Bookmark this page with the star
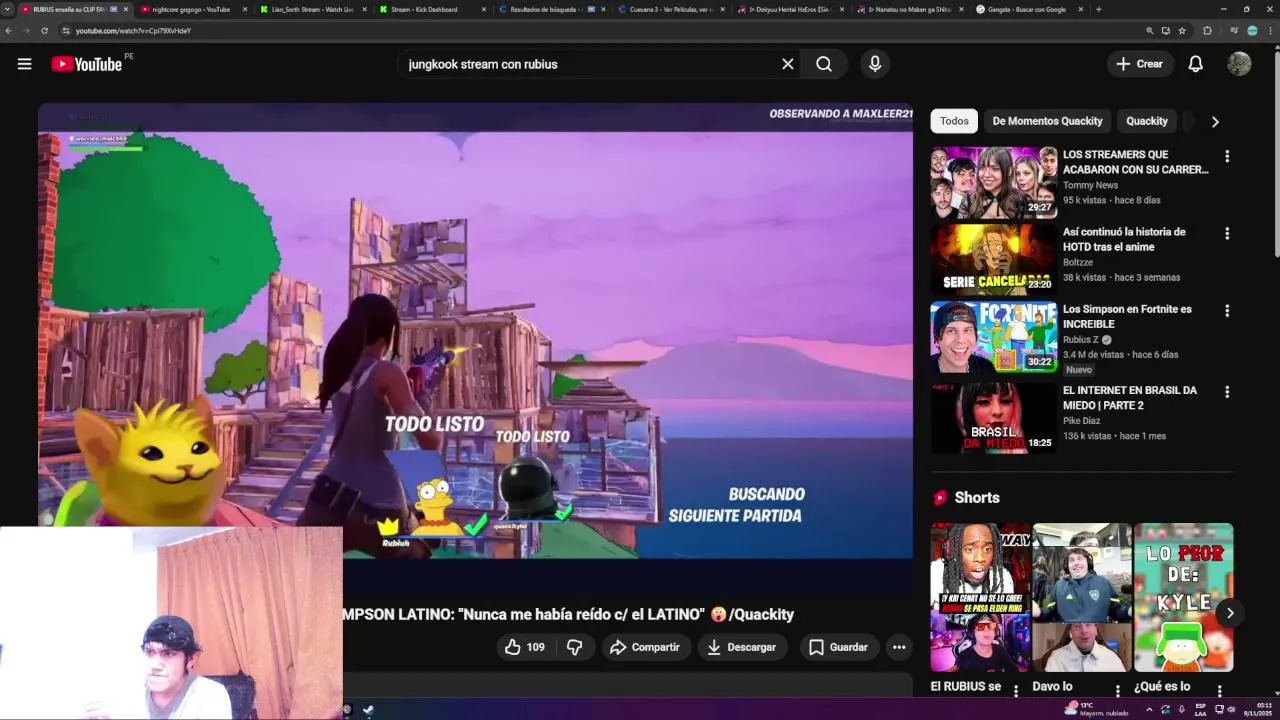This screenshot has width=1280, height=720. [1182, 31]
